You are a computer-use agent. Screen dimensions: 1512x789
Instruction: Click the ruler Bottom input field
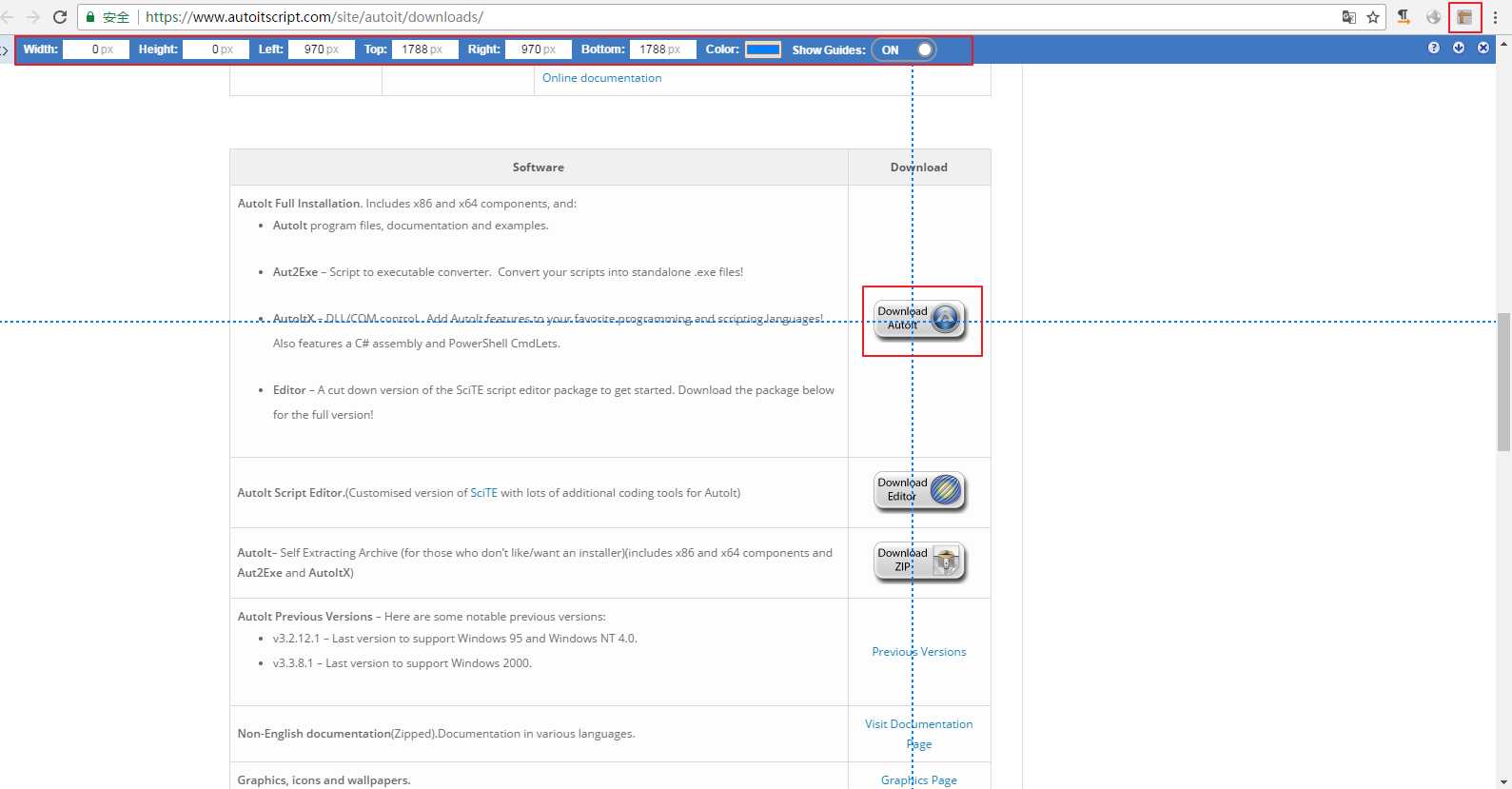[x=663, y=49]
